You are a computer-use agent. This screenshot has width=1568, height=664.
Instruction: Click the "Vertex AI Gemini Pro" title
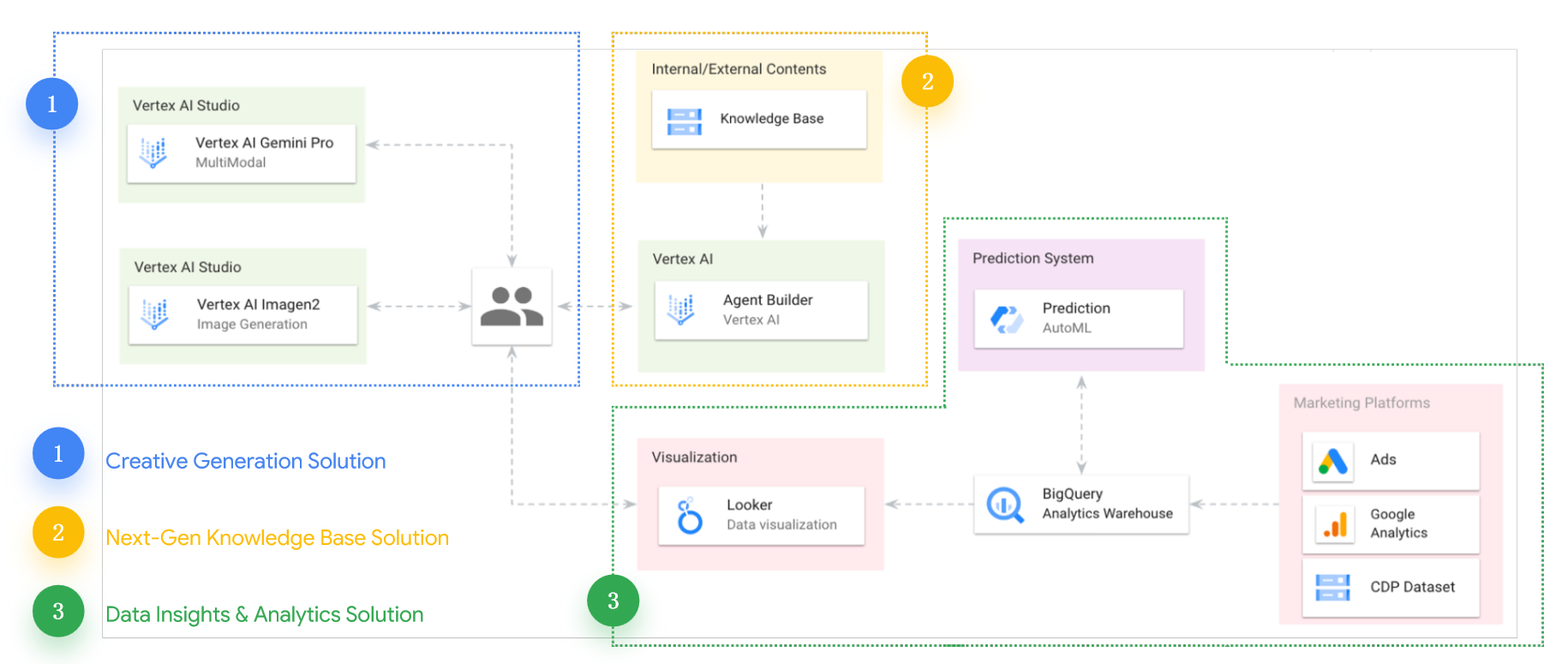265,143
